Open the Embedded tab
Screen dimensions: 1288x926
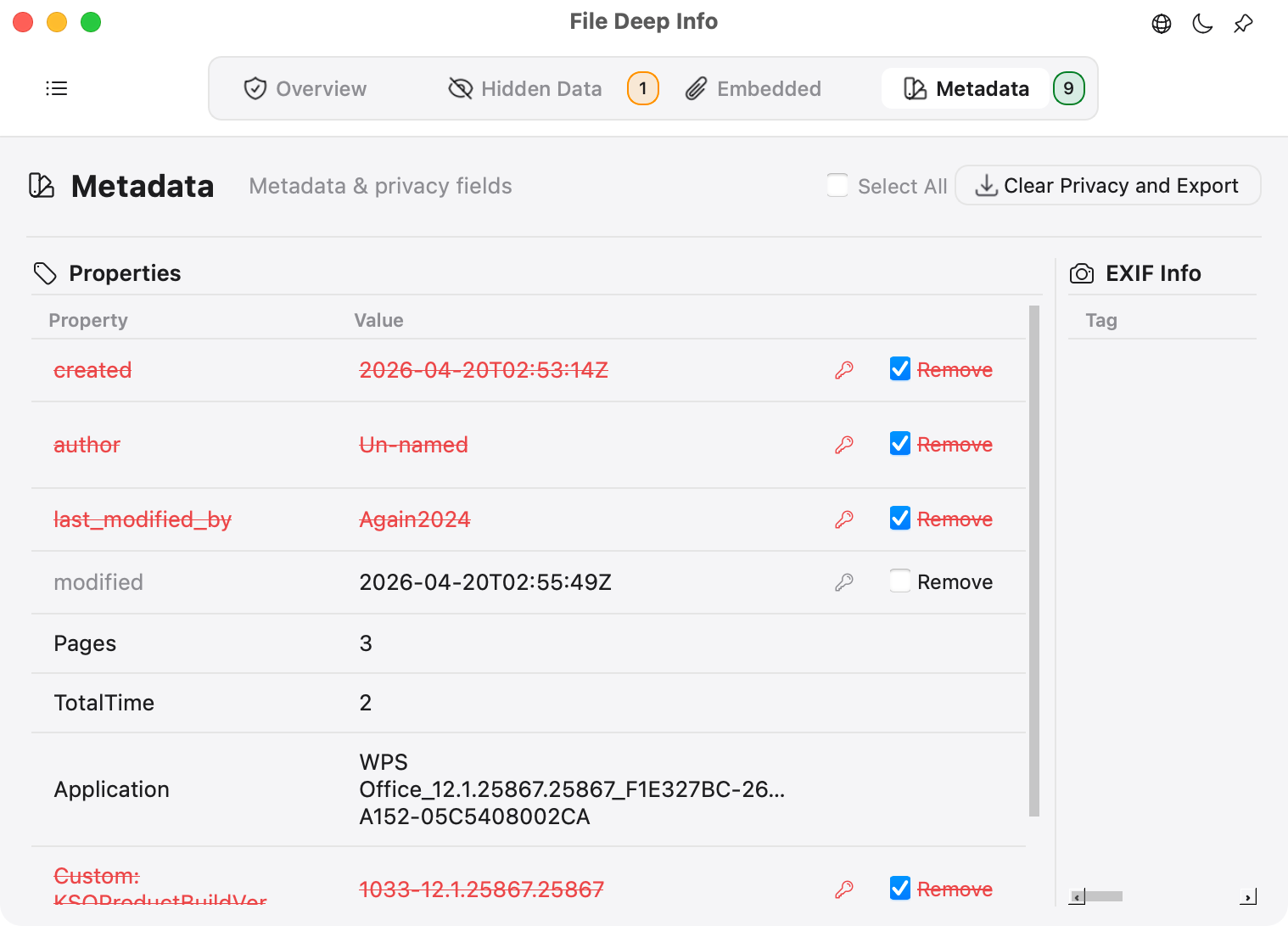click(x=753, y=88)
